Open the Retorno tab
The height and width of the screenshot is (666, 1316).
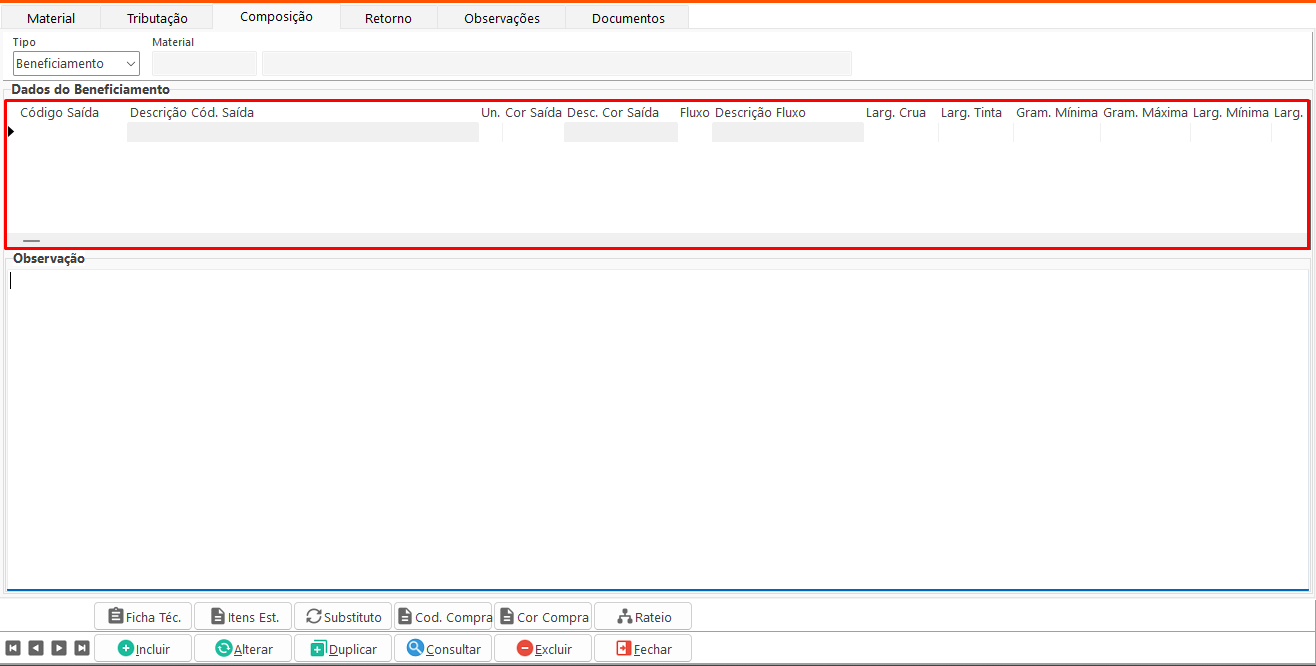tap(388, 18)
